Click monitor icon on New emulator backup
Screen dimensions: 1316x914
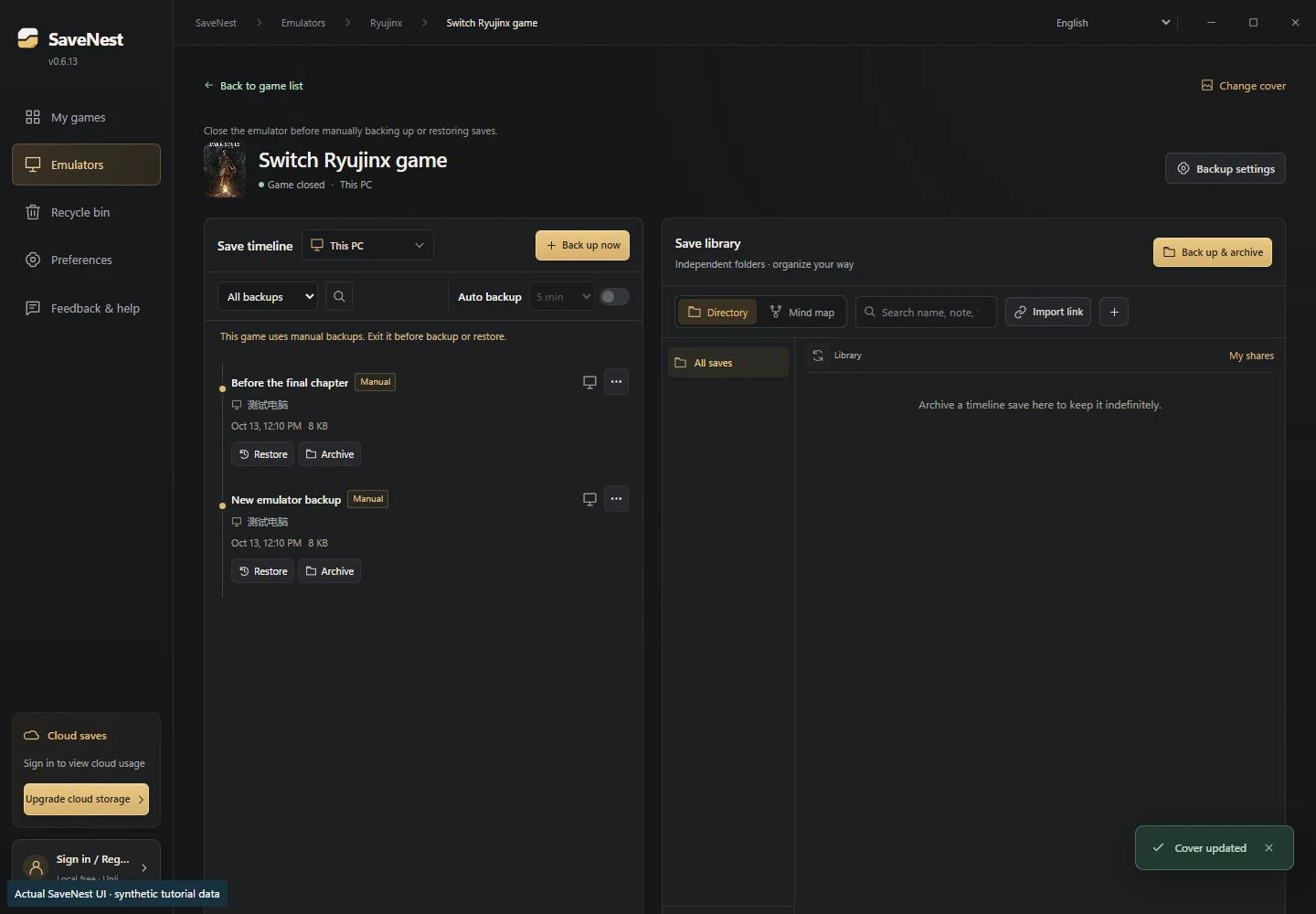click(x=589, y=499)
